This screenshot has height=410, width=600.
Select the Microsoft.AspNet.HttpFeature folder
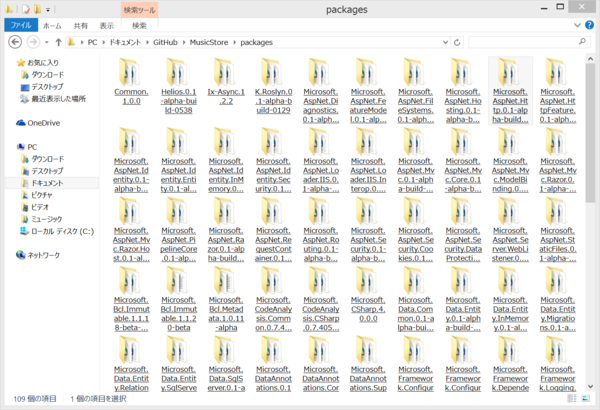point(558,91)
